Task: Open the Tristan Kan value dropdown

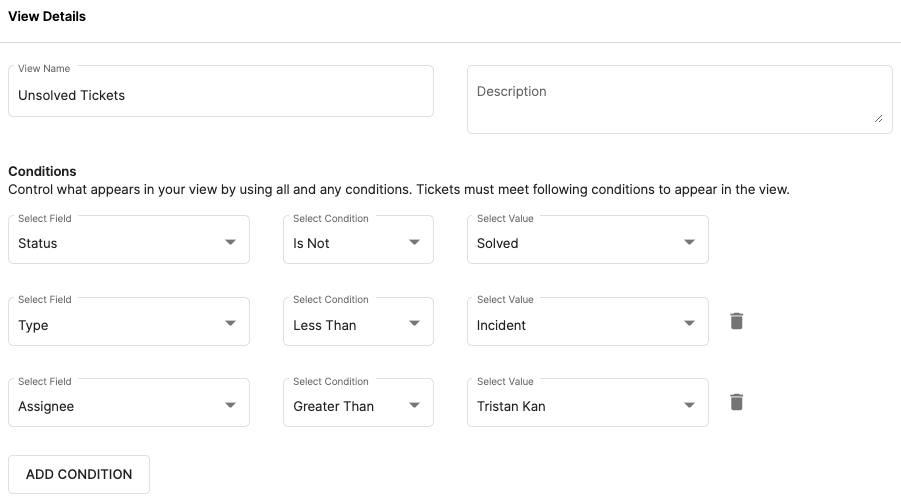Action: 587,402
